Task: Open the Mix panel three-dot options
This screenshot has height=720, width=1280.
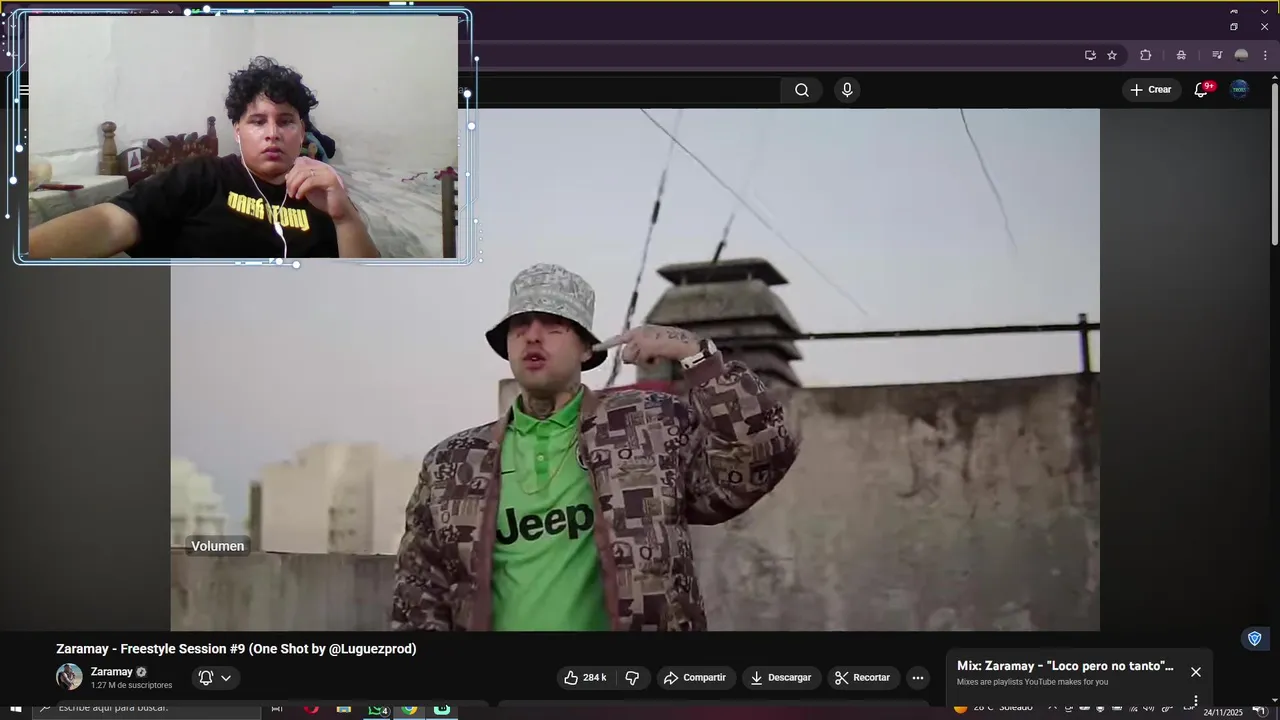Action: (1196, 701)
